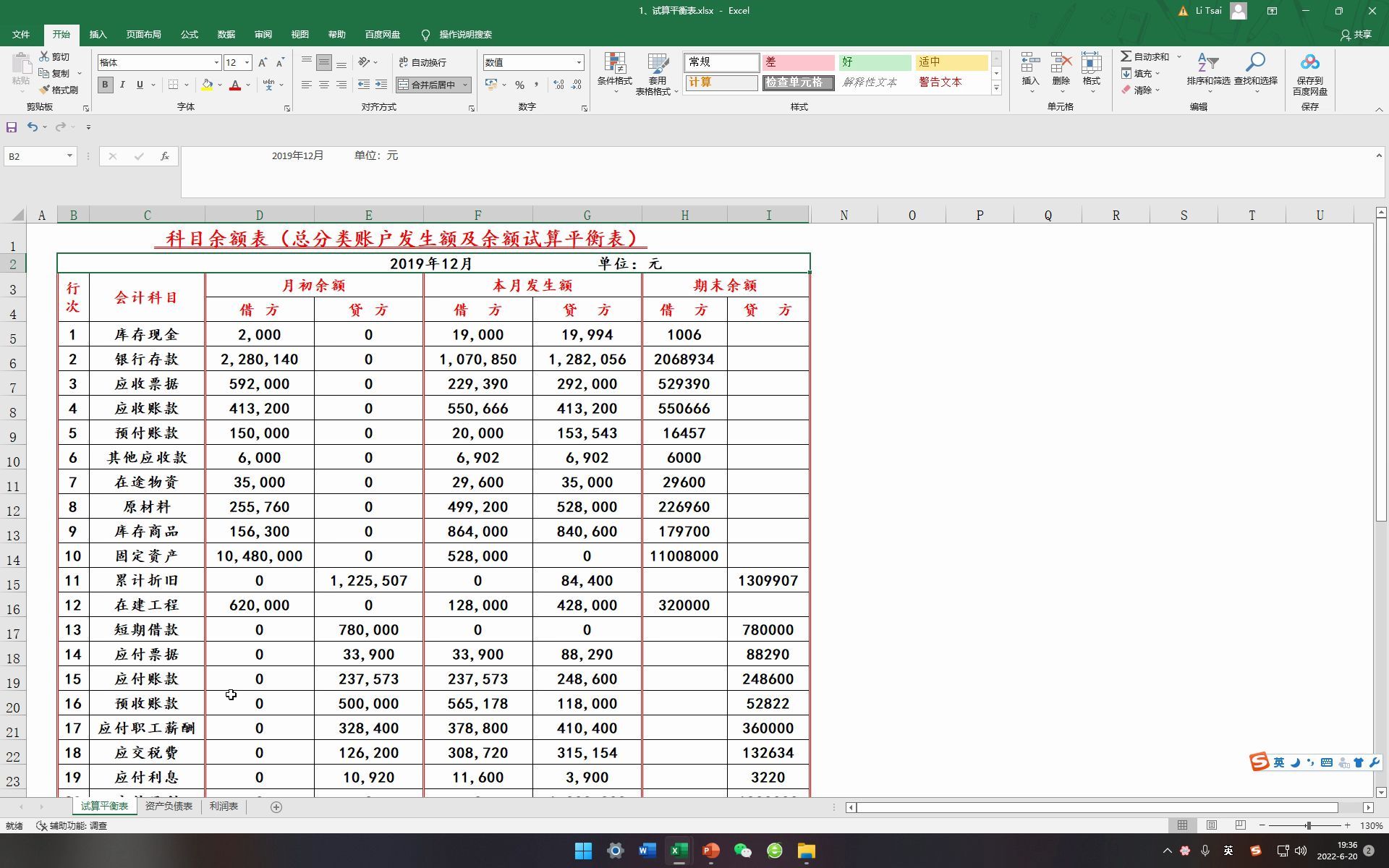Toggle Underline formatting
The image size is (1389, 868).
[x=140, y=85]
